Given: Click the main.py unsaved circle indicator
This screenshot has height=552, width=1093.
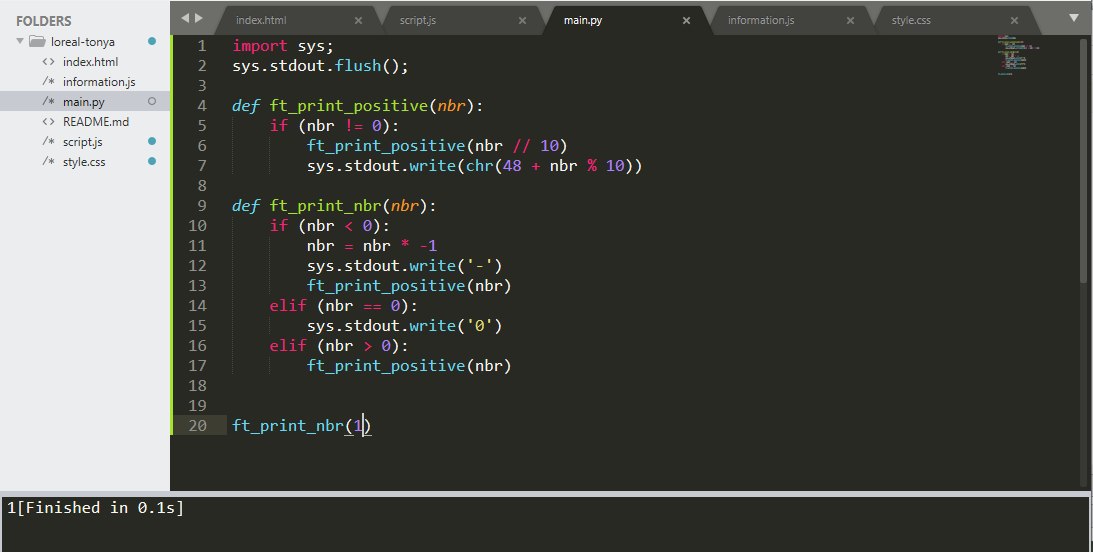Looking at the screenshot, I should pos(152,102).
